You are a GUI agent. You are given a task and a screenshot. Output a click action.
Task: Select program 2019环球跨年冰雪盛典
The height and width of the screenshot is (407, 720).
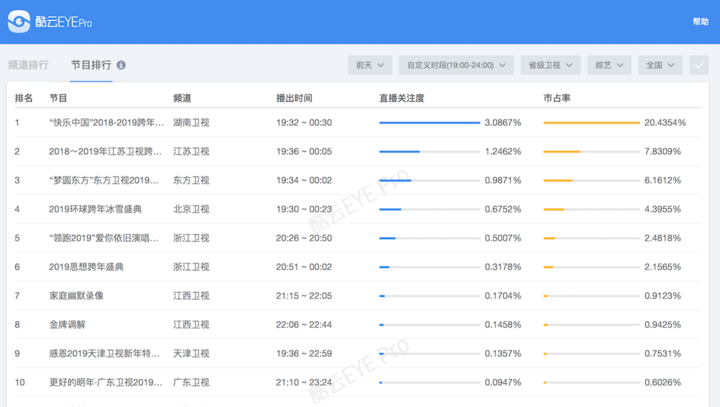coord(96,209)
